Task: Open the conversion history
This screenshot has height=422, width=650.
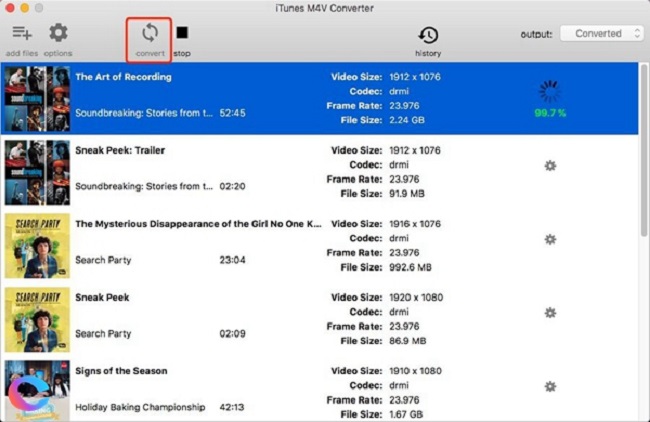Action: coord(428,35)
